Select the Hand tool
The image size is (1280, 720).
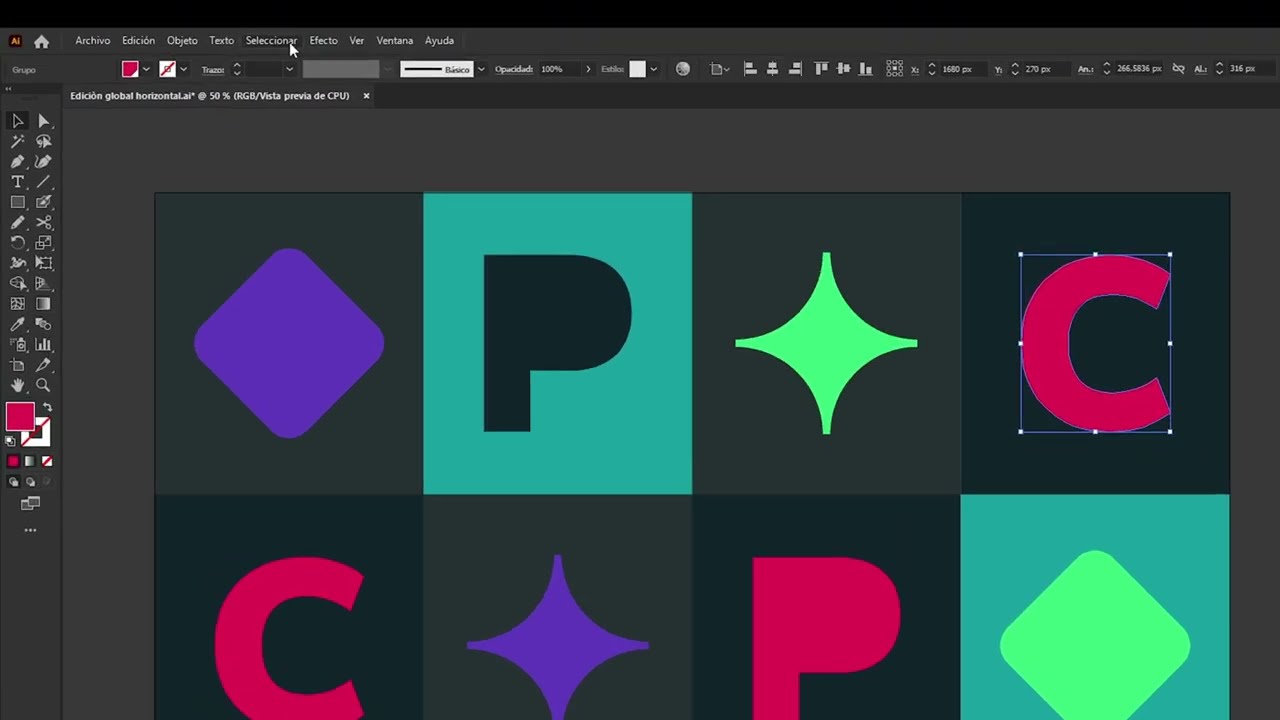pyautogui.click(x=18, y=385)
